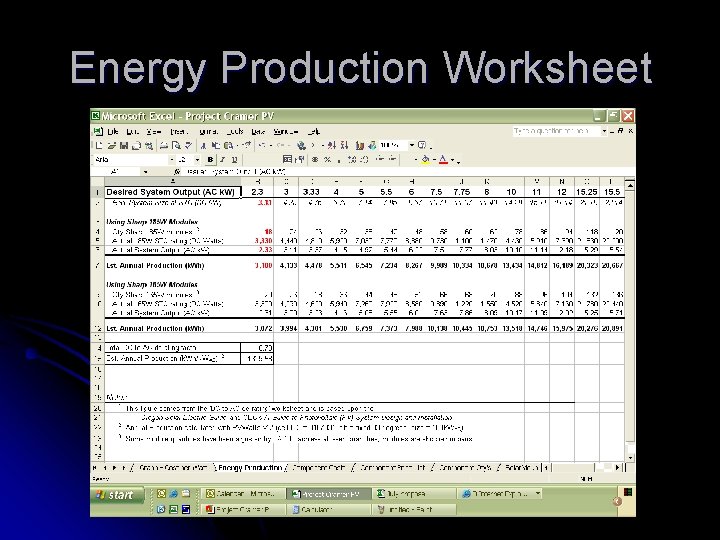Image resolution: width=720 pixels, height=540 pixels.
Task: Click the vertical scrollbar up arrow
Action: pyautogui.click(x=630, y=185)
